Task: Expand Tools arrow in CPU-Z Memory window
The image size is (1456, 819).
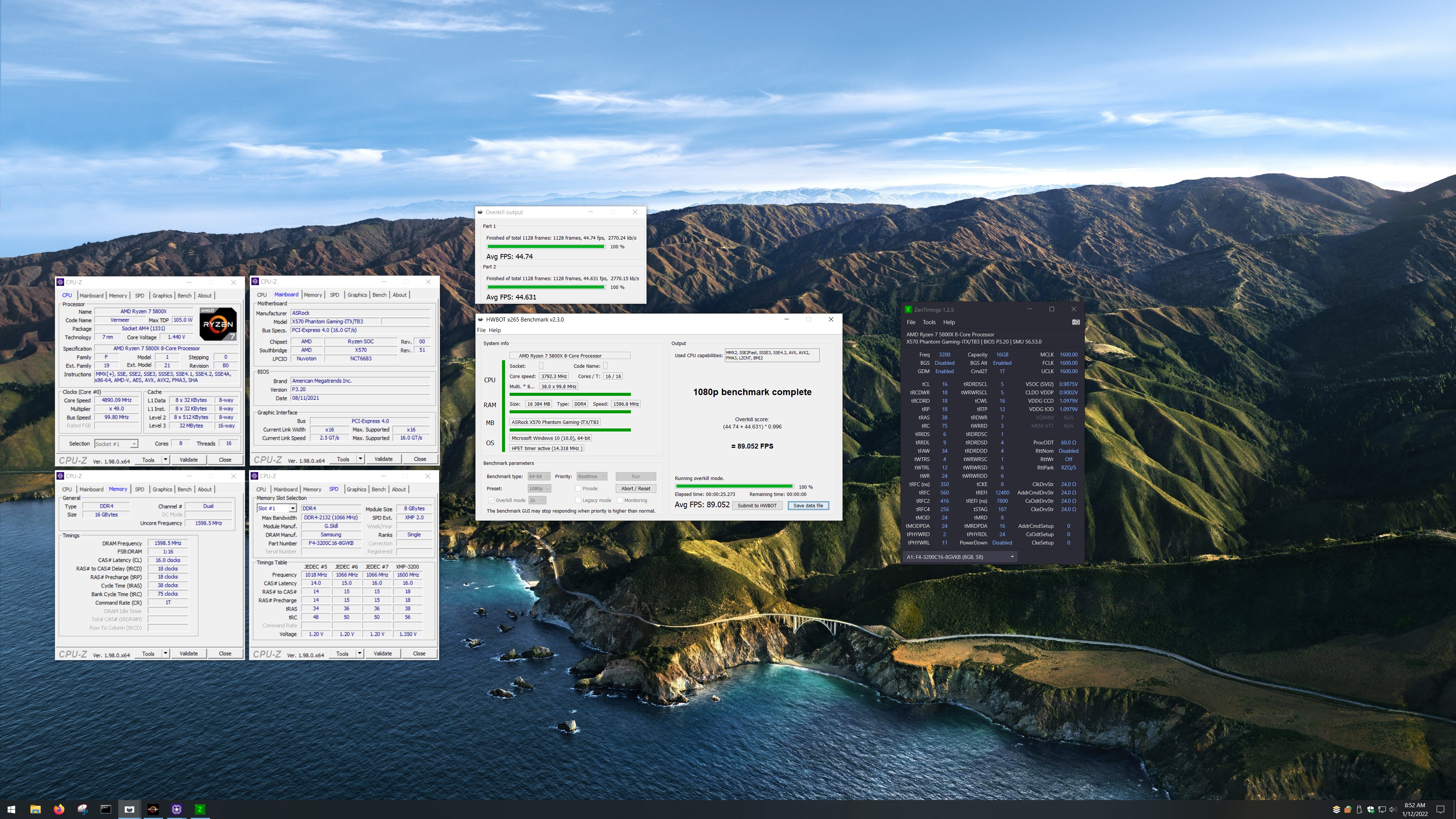Action: pos(165,653)
